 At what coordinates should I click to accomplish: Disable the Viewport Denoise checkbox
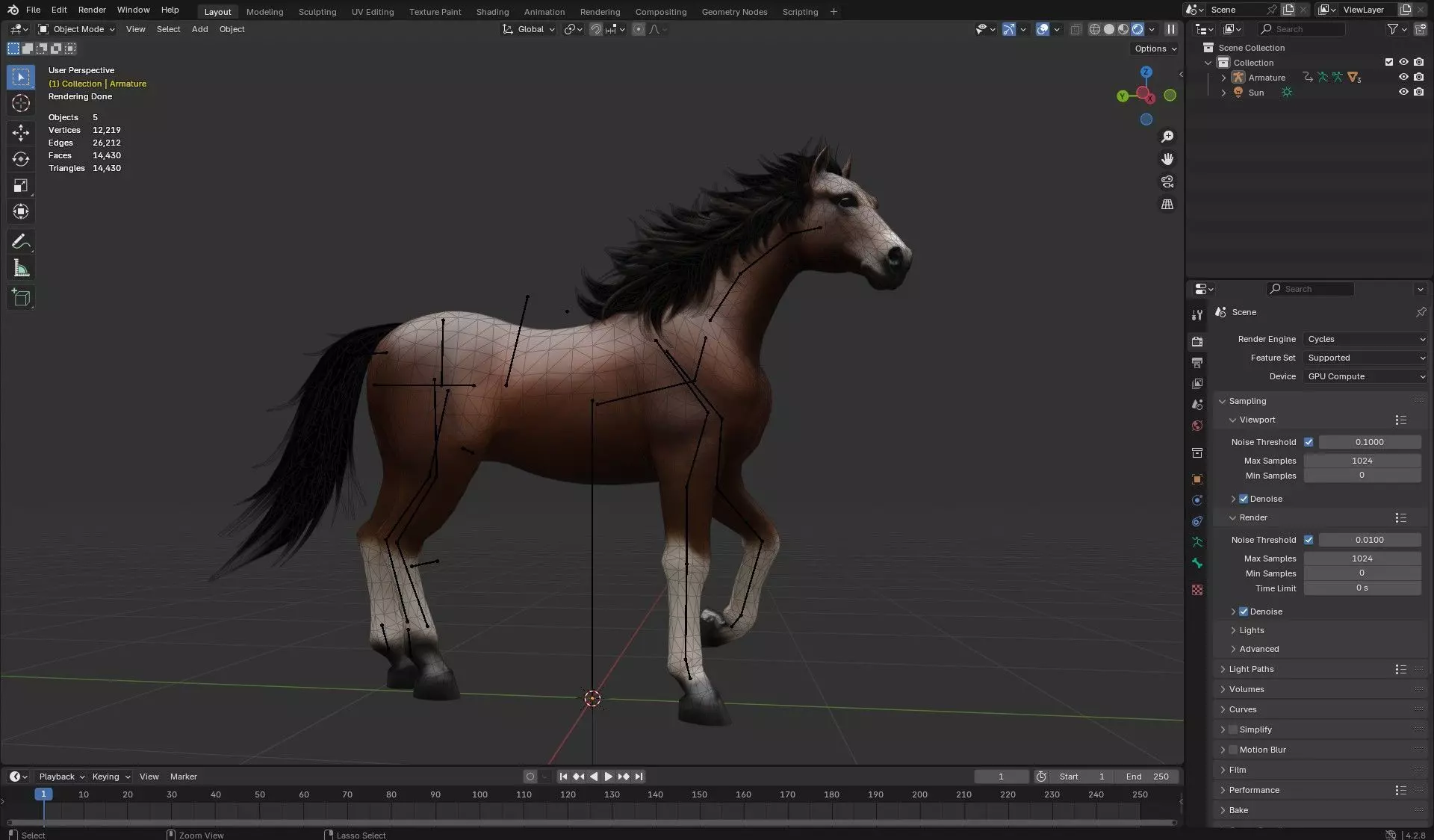tap(1244, 499)
